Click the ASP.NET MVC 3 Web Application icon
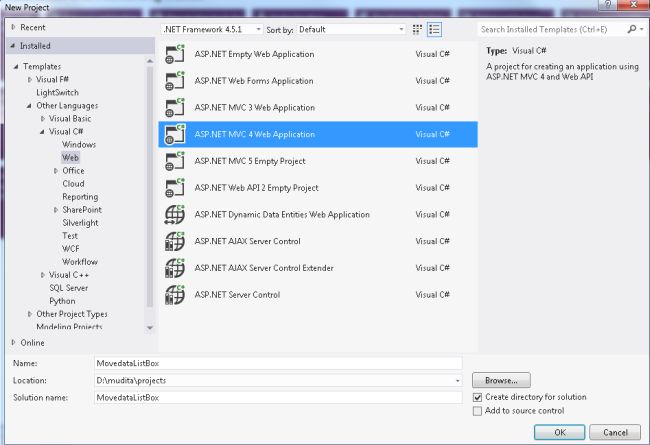 click(175, 107)
